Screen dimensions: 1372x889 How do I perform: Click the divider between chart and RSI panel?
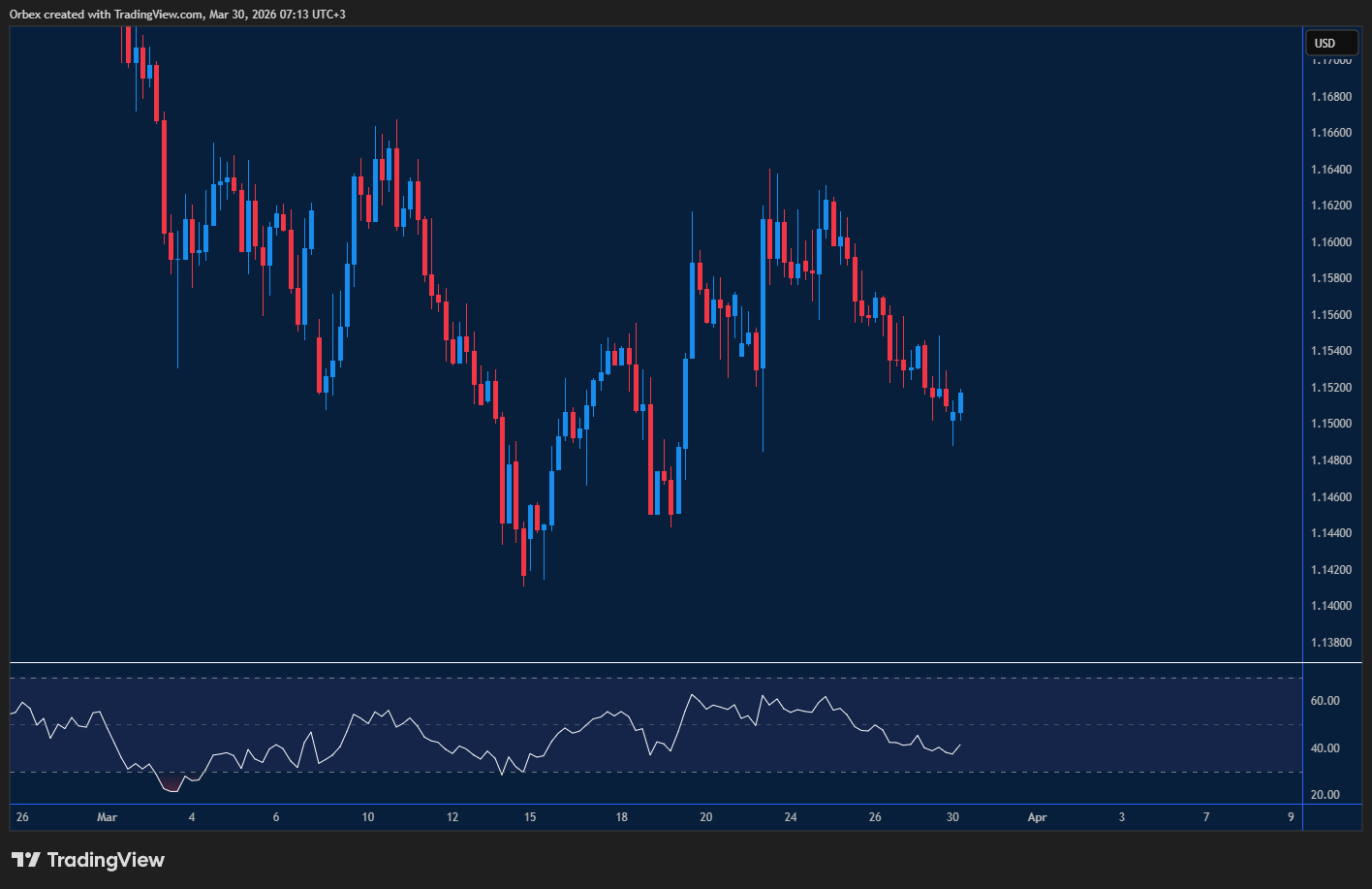click(649, 663)
